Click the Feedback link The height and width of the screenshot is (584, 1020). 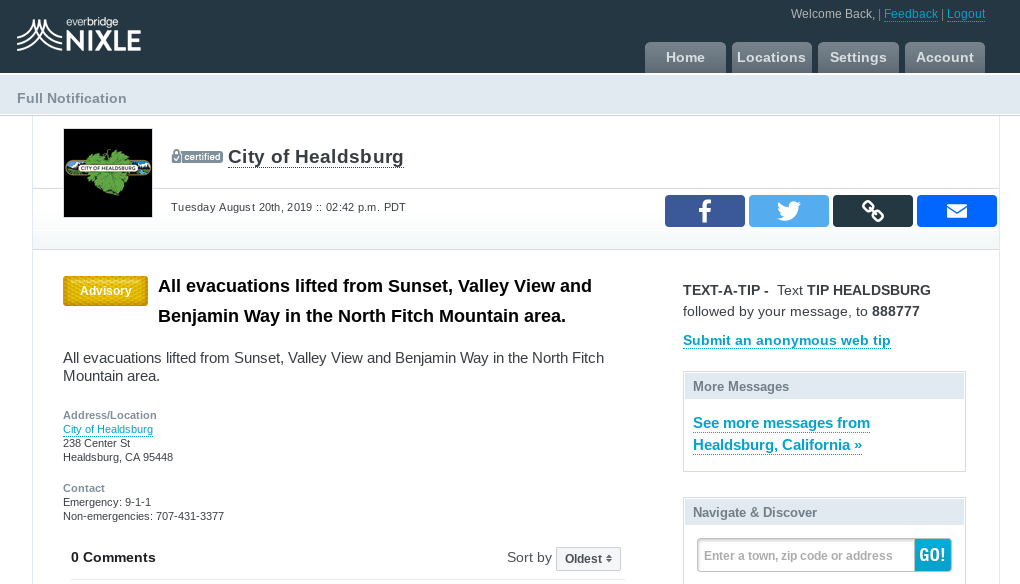911,14
